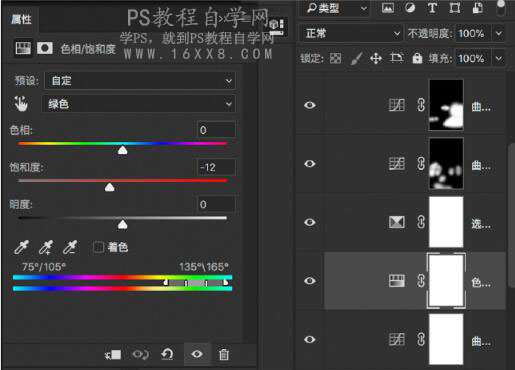Hide the top curves layer via eye icon

[310, 105]
